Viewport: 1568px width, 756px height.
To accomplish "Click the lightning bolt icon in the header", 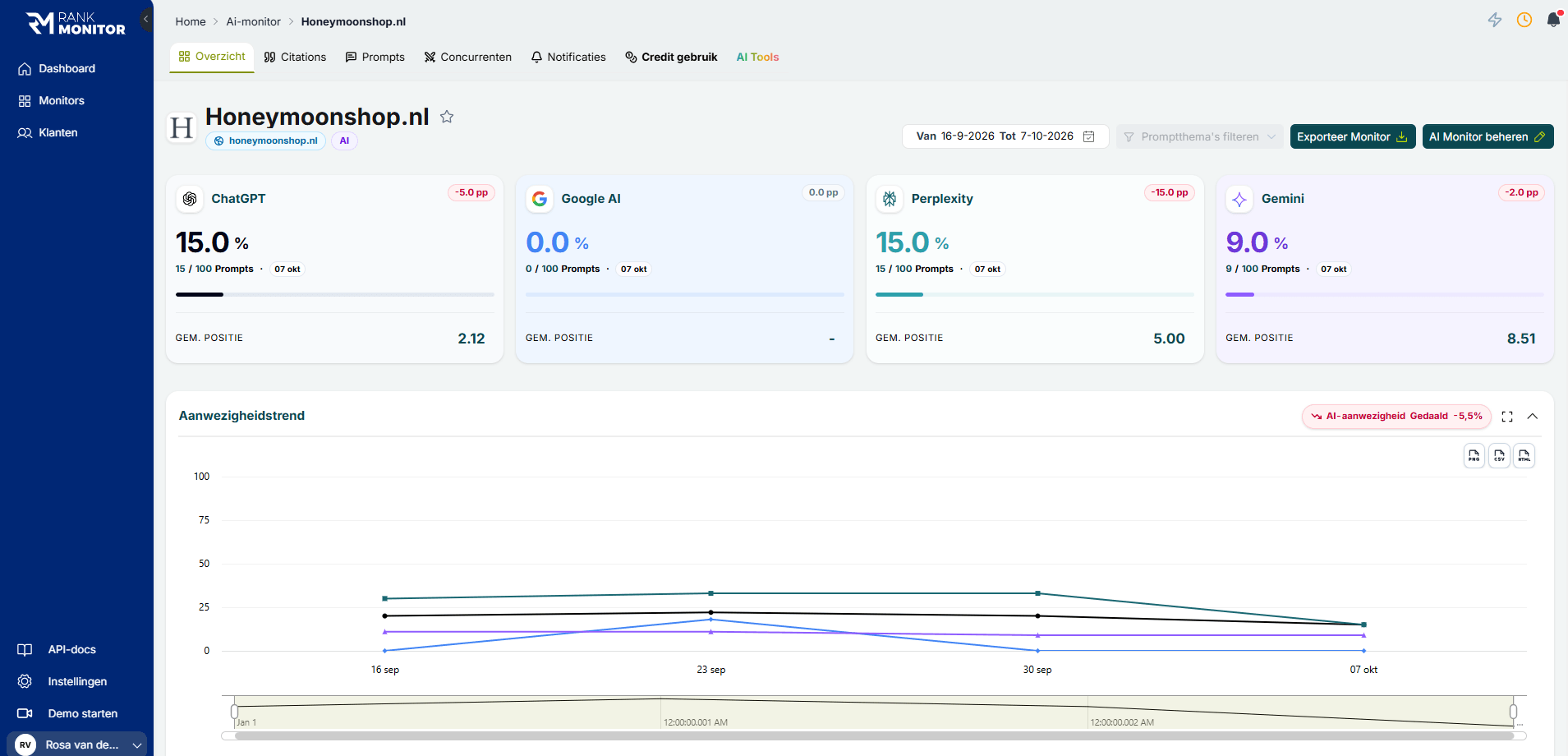I will [1495, 20].
